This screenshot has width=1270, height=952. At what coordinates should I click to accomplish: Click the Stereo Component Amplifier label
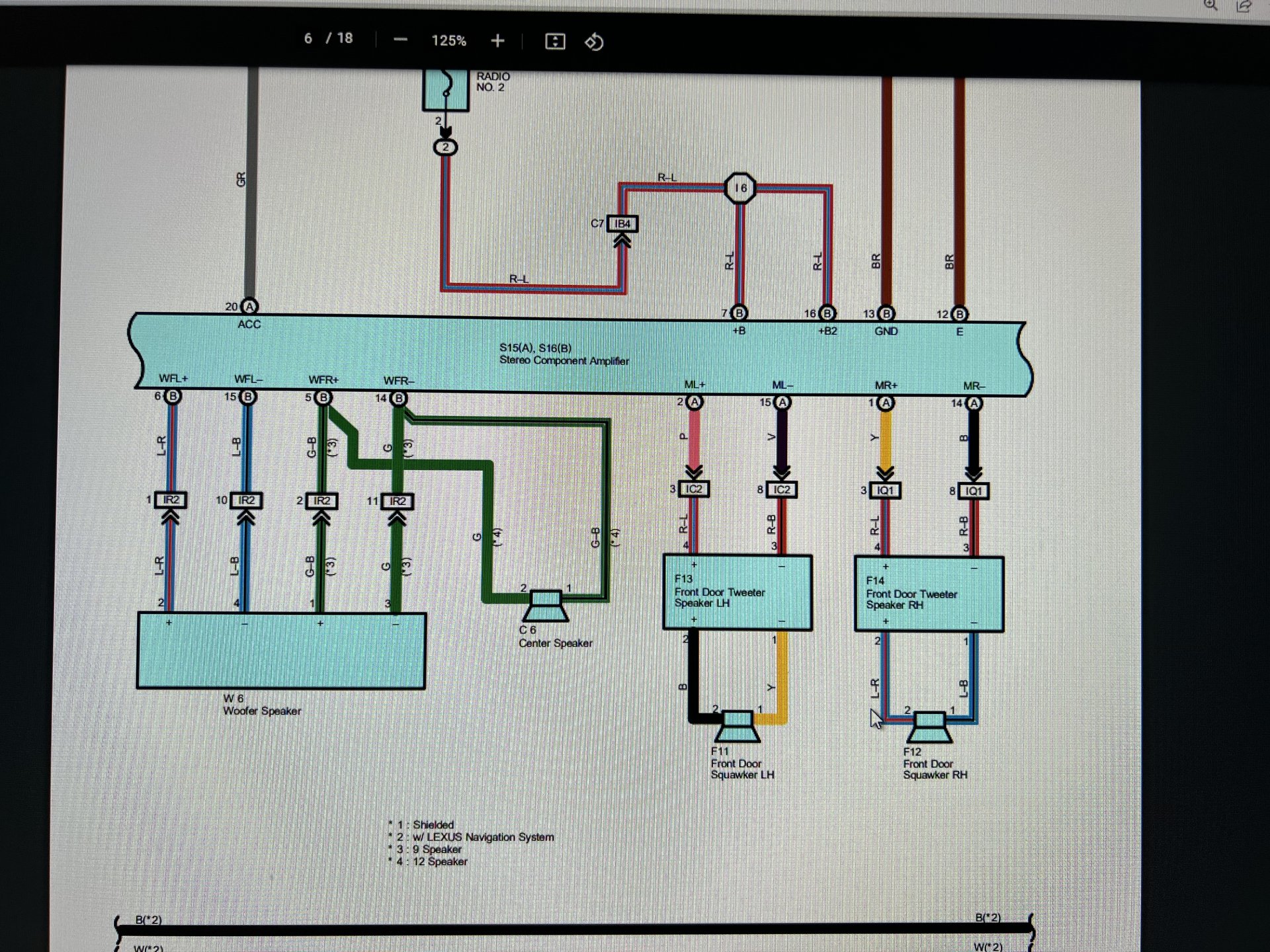564,360
